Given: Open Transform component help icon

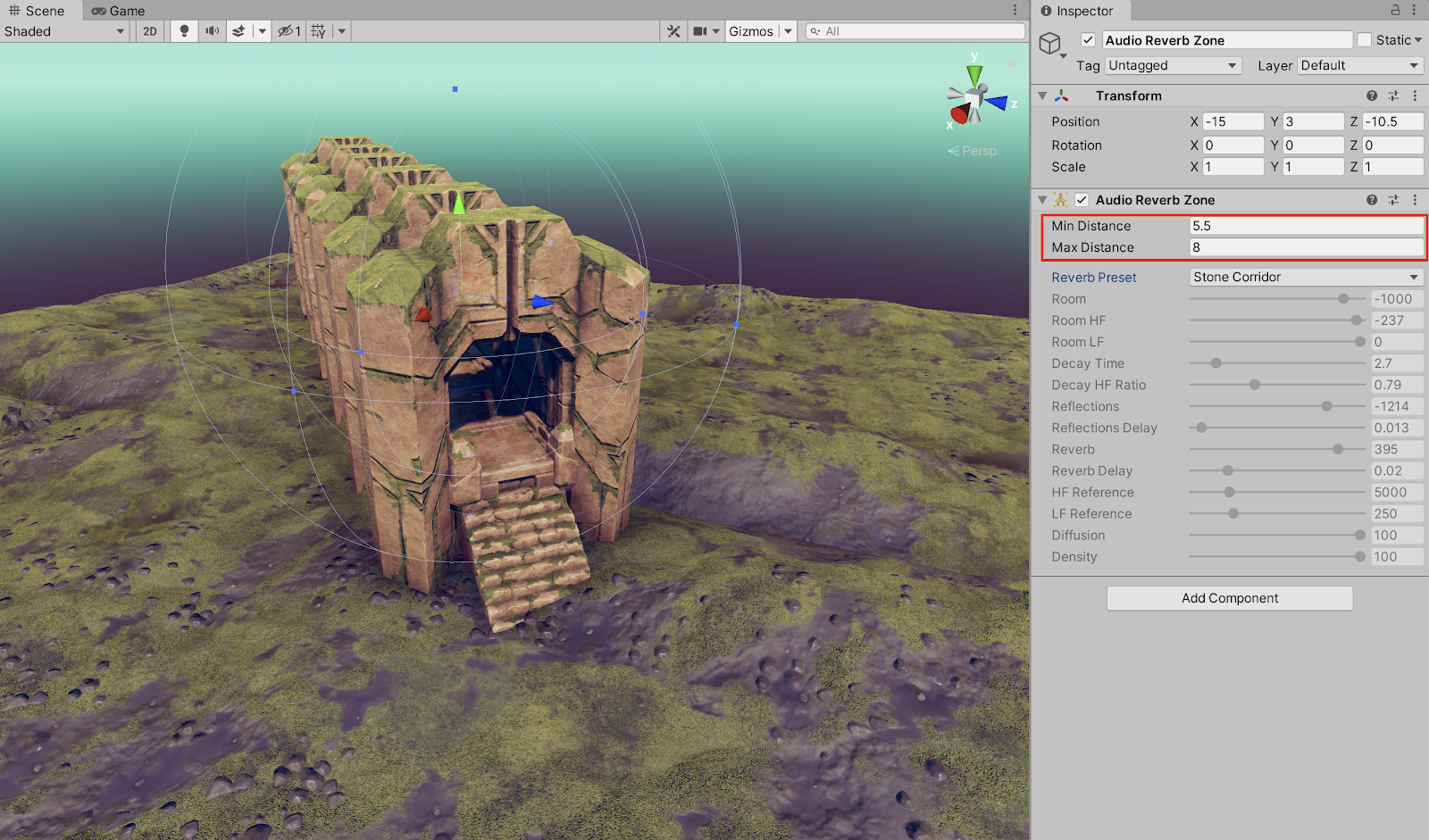Looking at the screenshot, I should click(x=1371, y=96).
